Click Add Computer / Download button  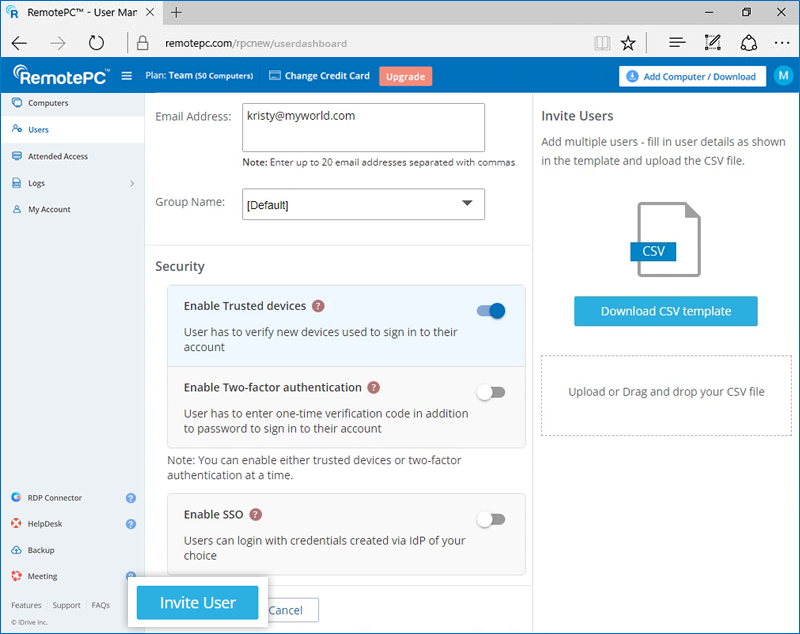[692, 77]
